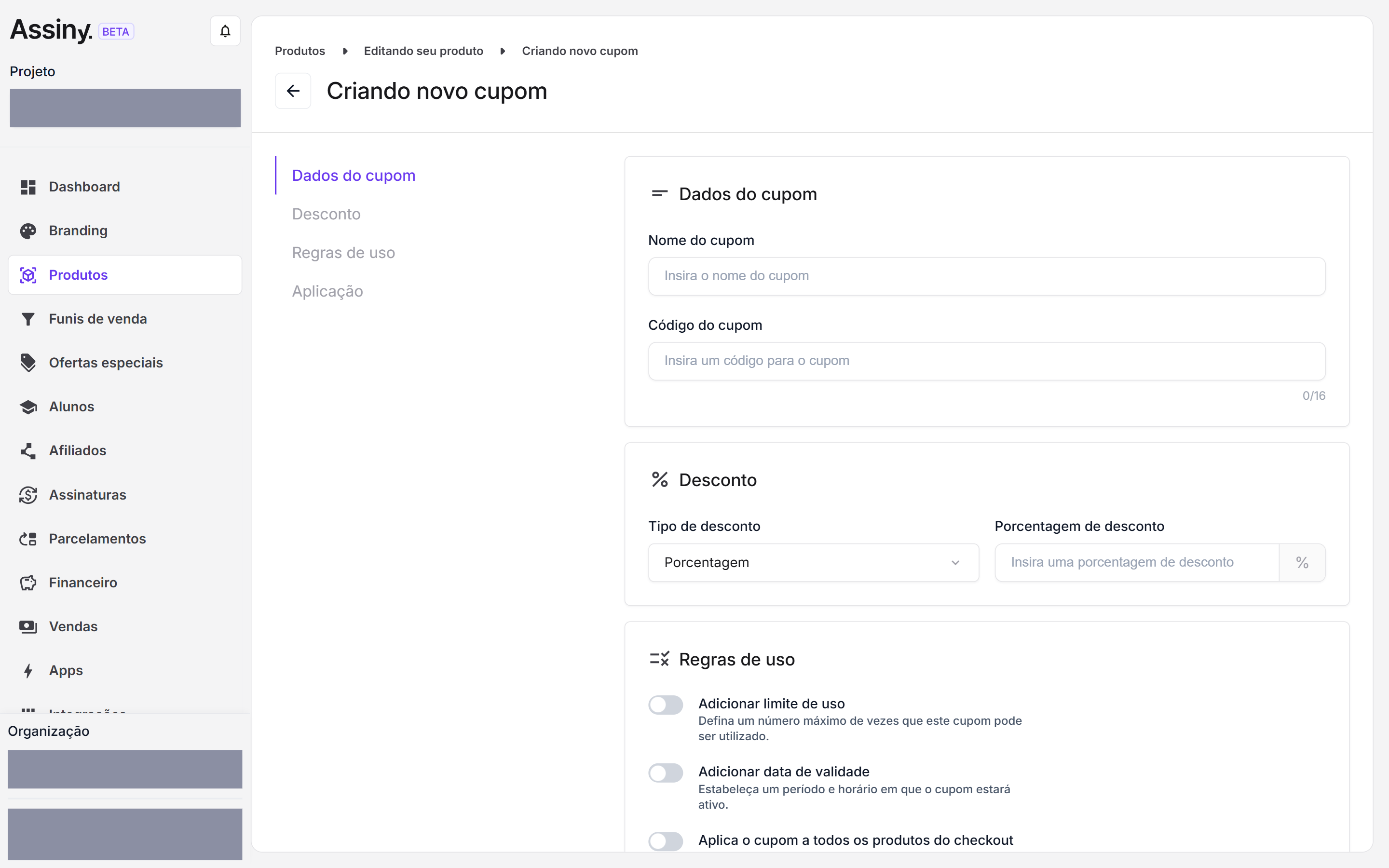Click the Parcelamentos icon
Screen dimensions: 1389x868
28,539
